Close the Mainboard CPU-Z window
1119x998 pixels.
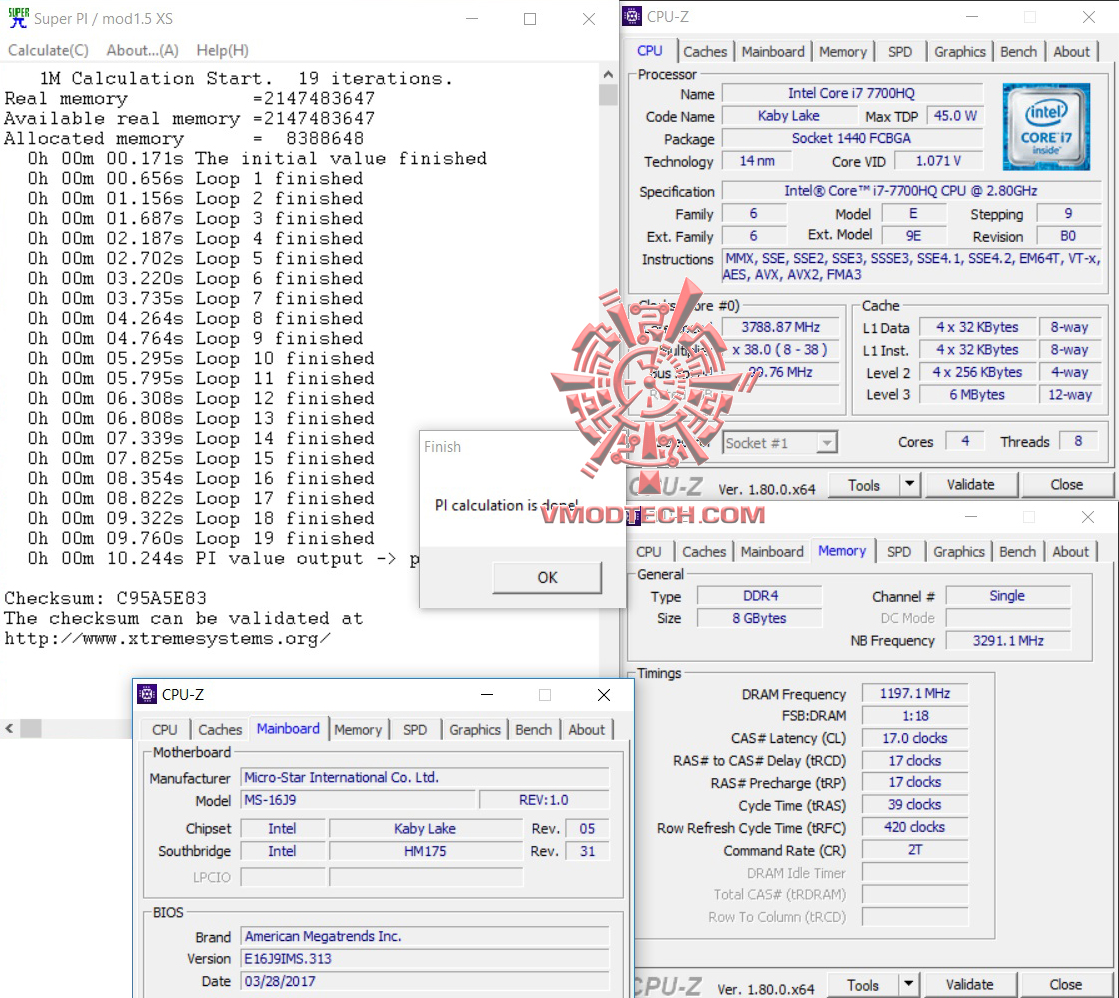[x=604, y=695]
